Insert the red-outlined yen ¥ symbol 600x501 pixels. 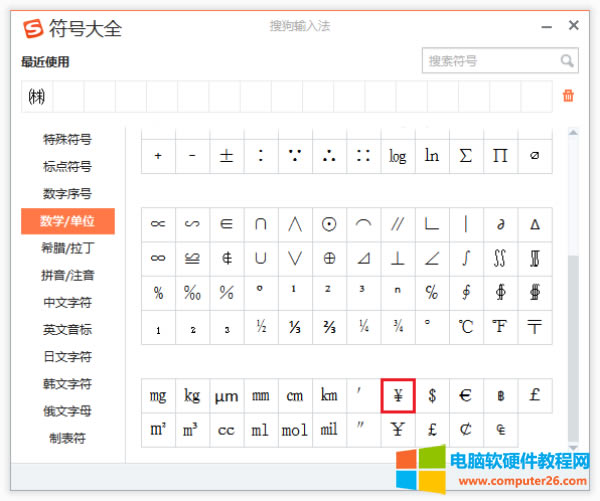click(x=398, y=396)
